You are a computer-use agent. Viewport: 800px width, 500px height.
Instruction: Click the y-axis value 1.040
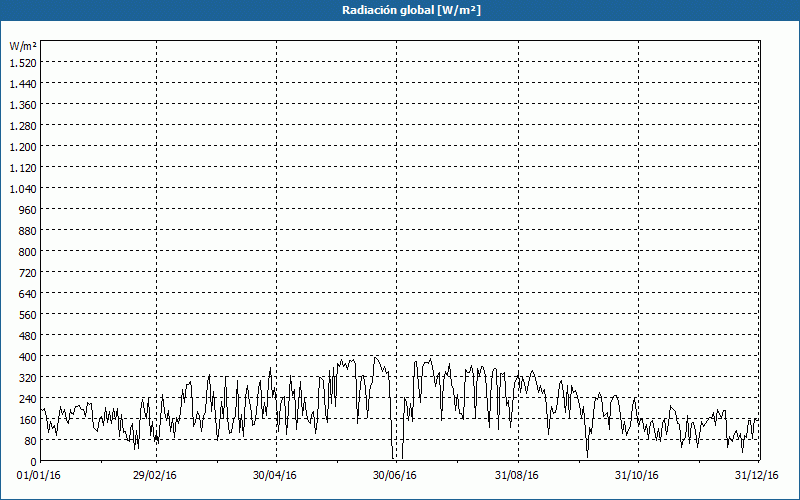point(23,189)
